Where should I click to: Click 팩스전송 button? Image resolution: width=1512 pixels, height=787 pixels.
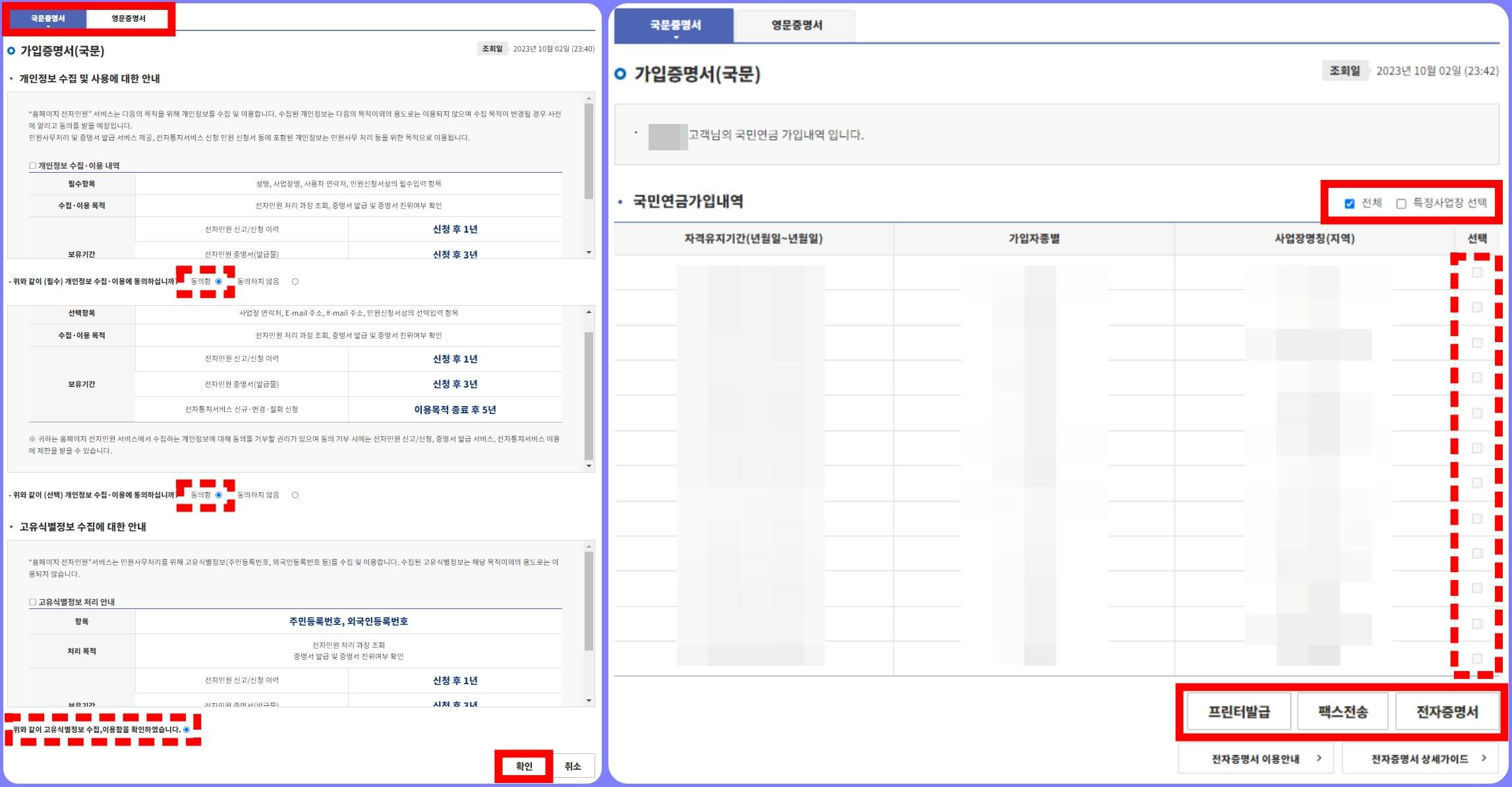tap(1343, 712)
